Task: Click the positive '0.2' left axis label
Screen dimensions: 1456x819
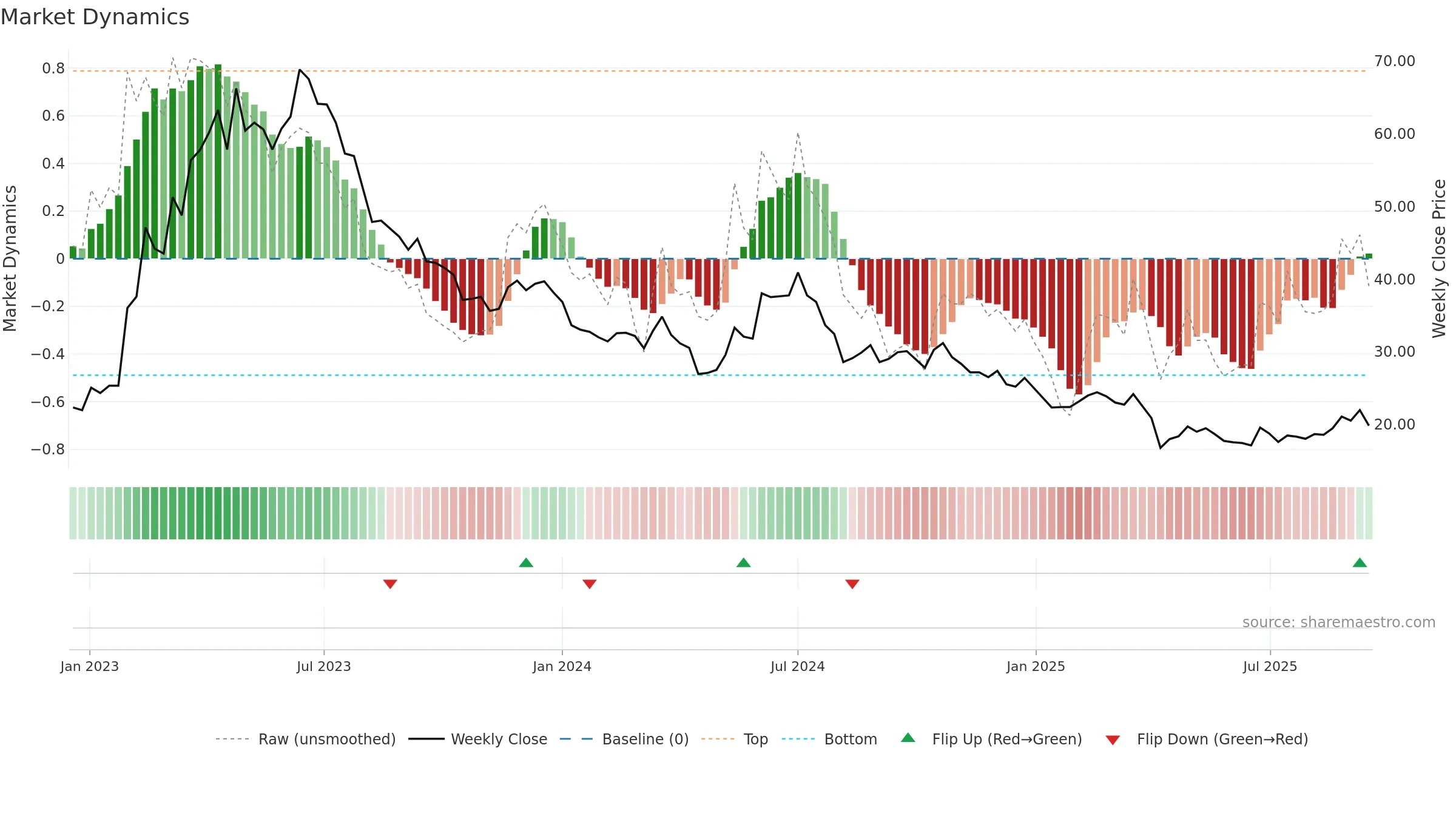Action: (53, 211)
